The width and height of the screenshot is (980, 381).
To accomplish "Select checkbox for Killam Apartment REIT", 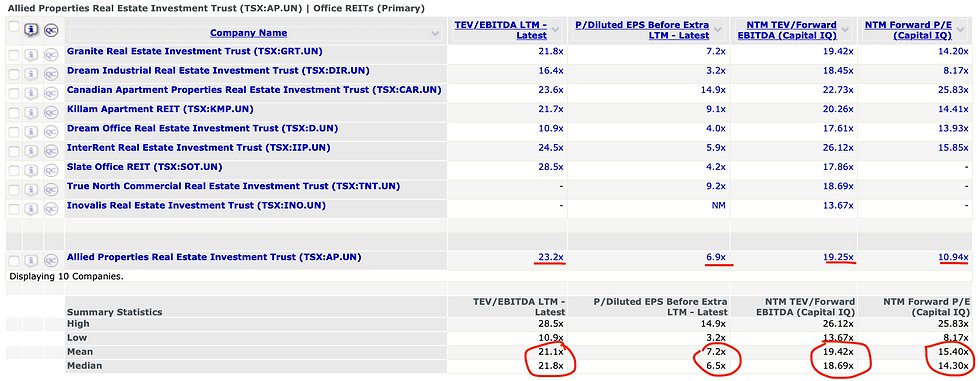I will 14,113.
